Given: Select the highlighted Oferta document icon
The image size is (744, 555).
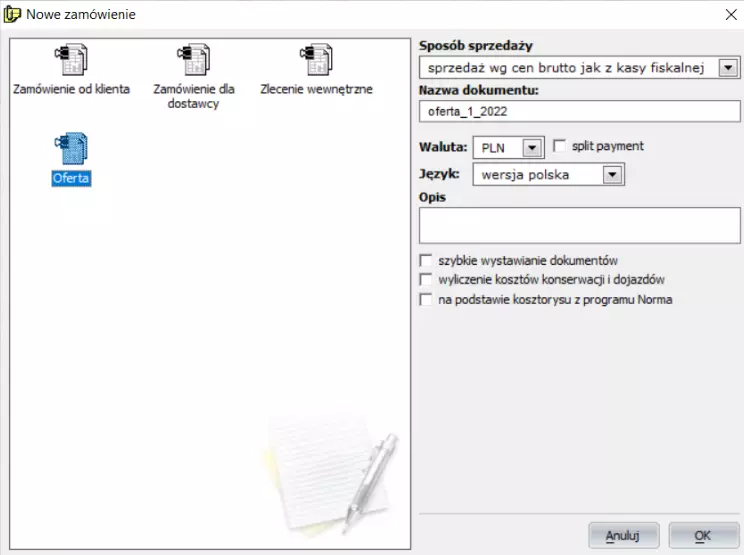Looking at the screenshot, I should 71,148.
